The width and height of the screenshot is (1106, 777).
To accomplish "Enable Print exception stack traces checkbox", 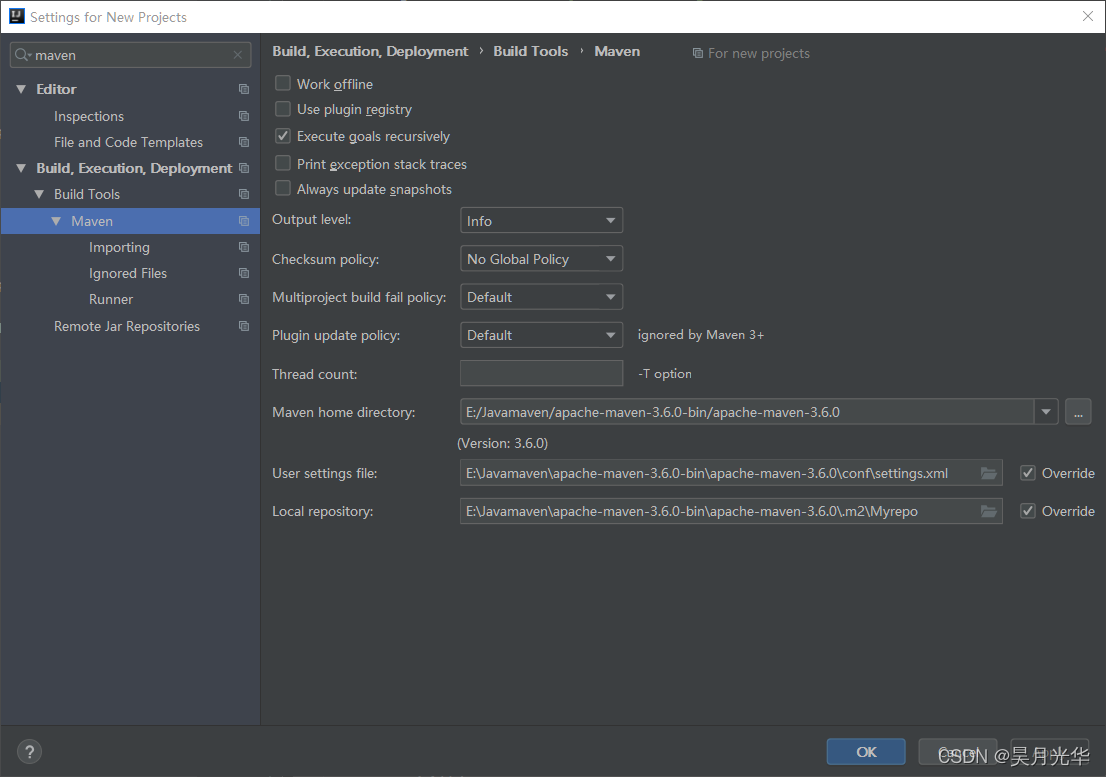I will coord(283,163).
